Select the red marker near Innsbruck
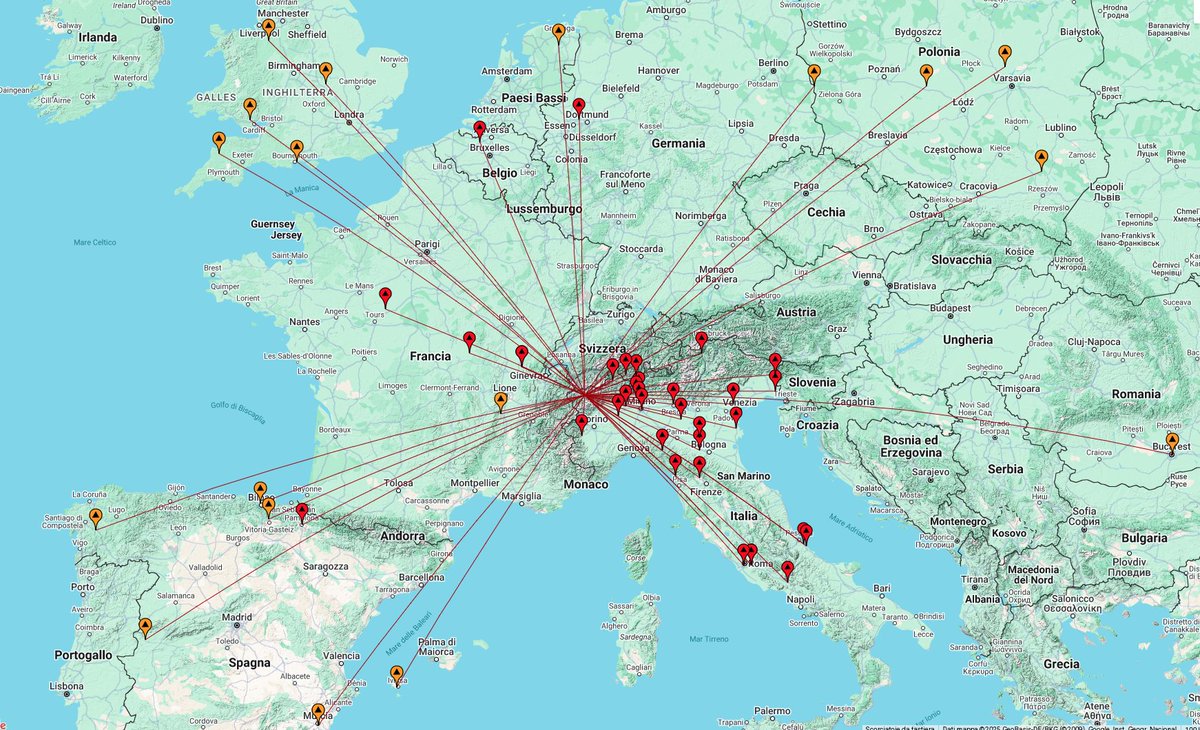Screen dimensions: 1200x730 tap(701, 342)
